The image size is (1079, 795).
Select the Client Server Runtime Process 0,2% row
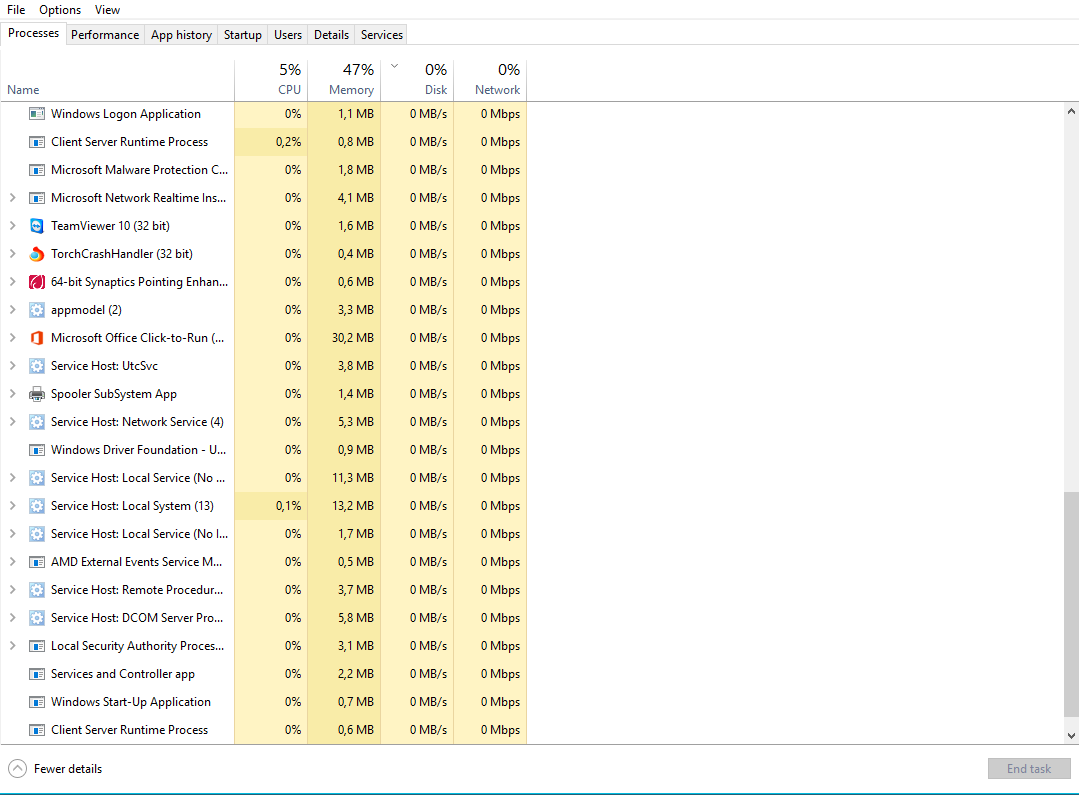(x=264, y=142)
